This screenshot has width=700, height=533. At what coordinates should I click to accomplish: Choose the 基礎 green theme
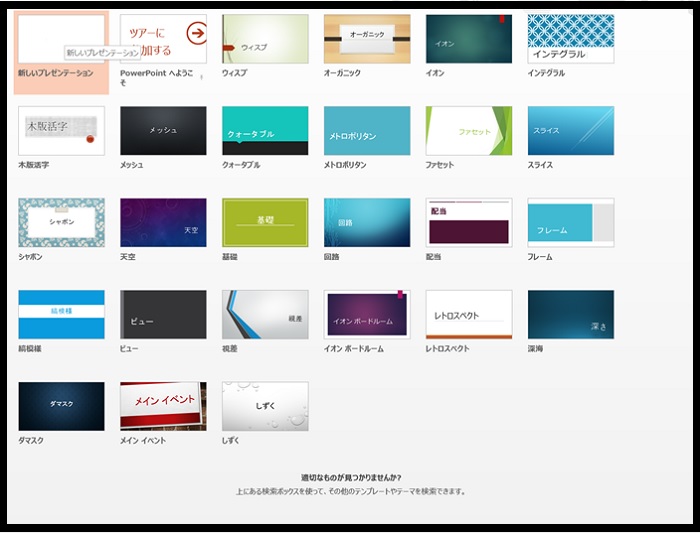265,222
